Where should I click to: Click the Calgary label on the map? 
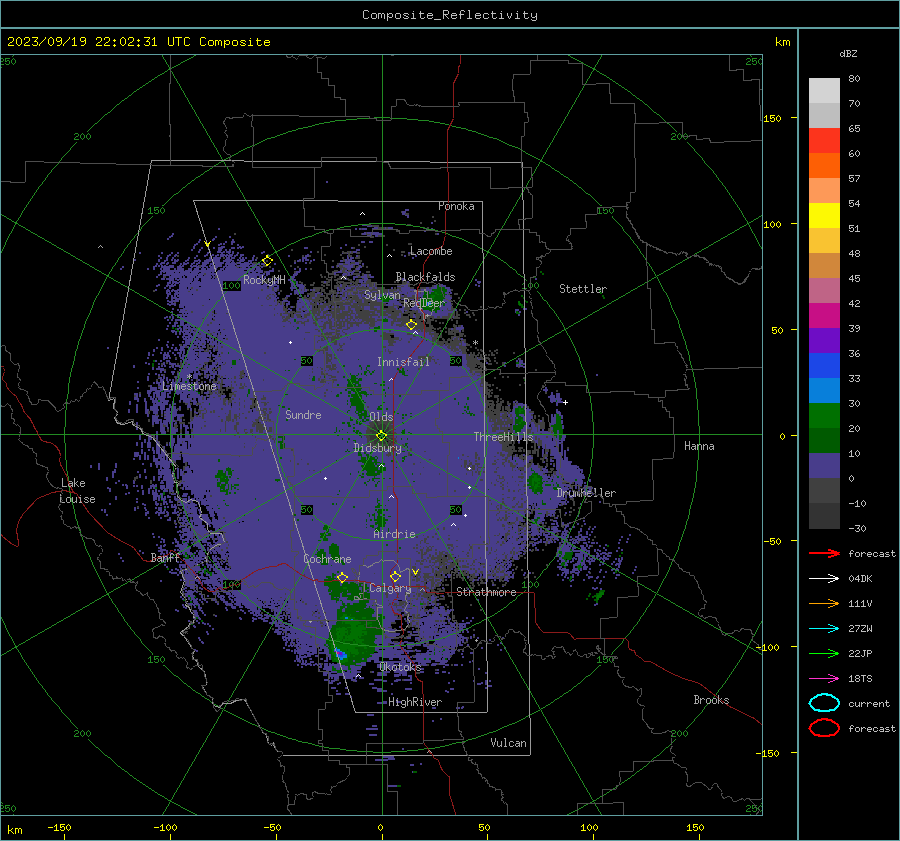pos(390,588)
